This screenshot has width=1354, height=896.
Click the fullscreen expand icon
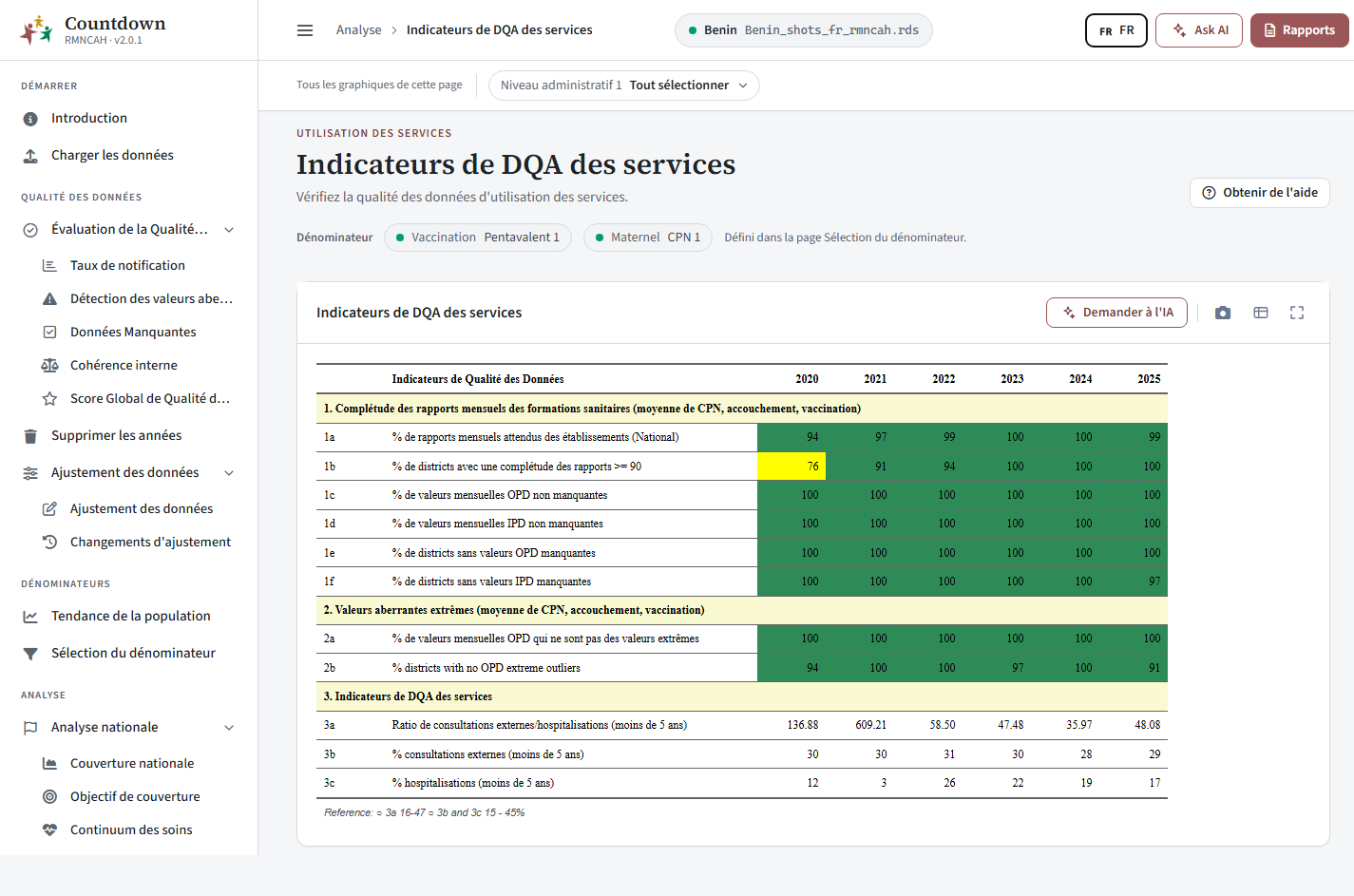click(1297, 313)
